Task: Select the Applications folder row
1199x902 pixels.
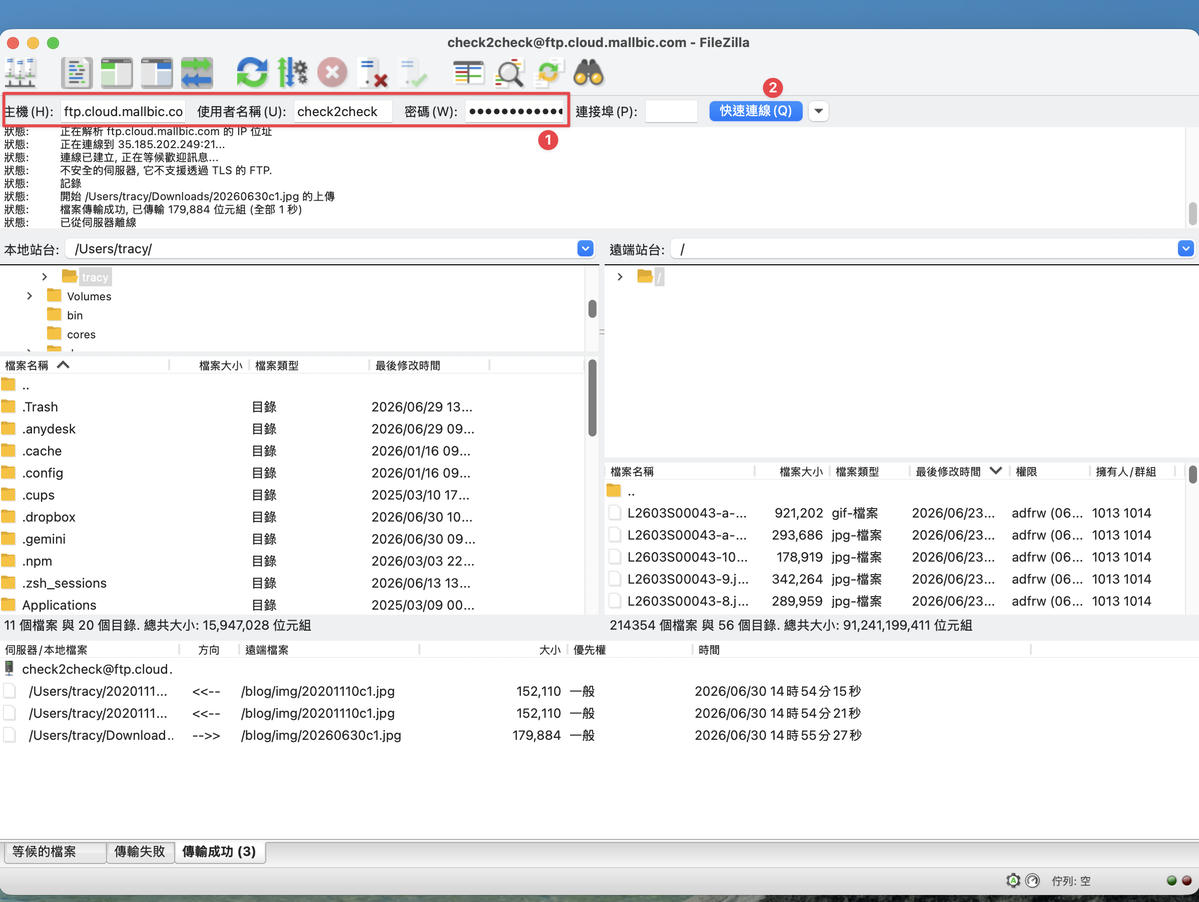Action: pos(292,605)
